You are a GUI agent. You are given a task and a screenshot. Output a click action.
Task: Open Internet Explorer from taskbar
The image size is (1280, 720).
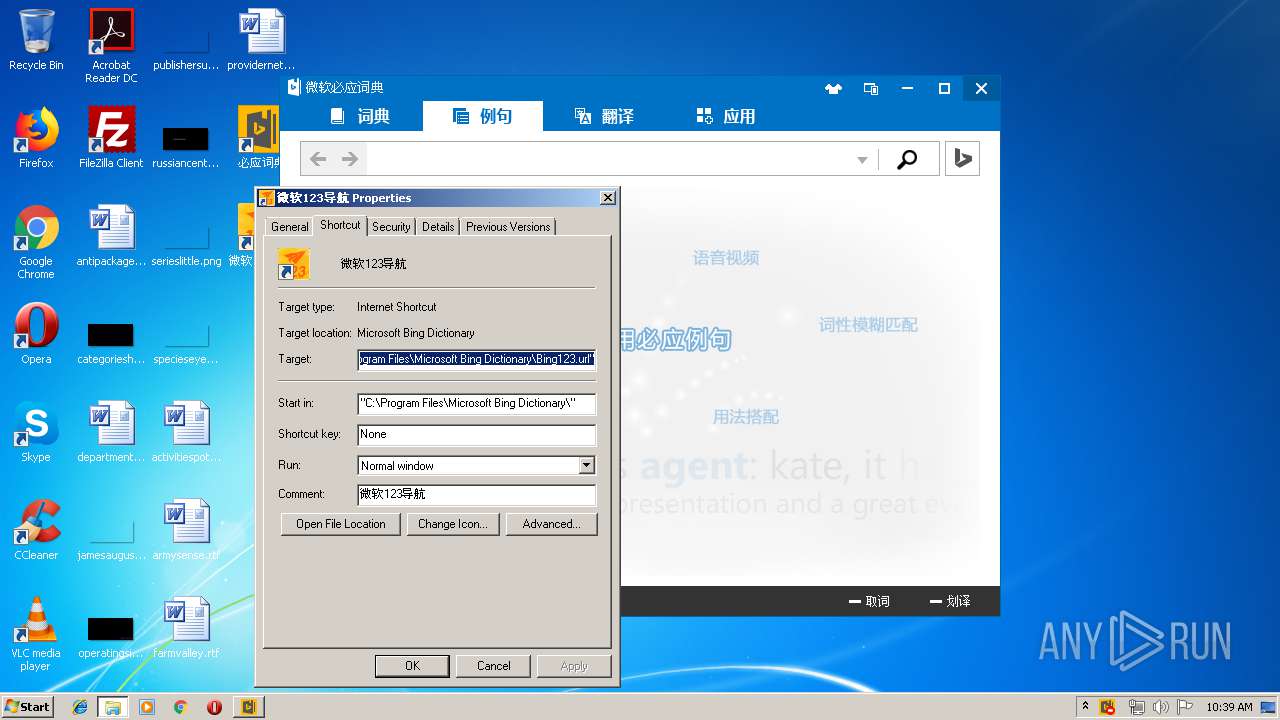[80, 707]
